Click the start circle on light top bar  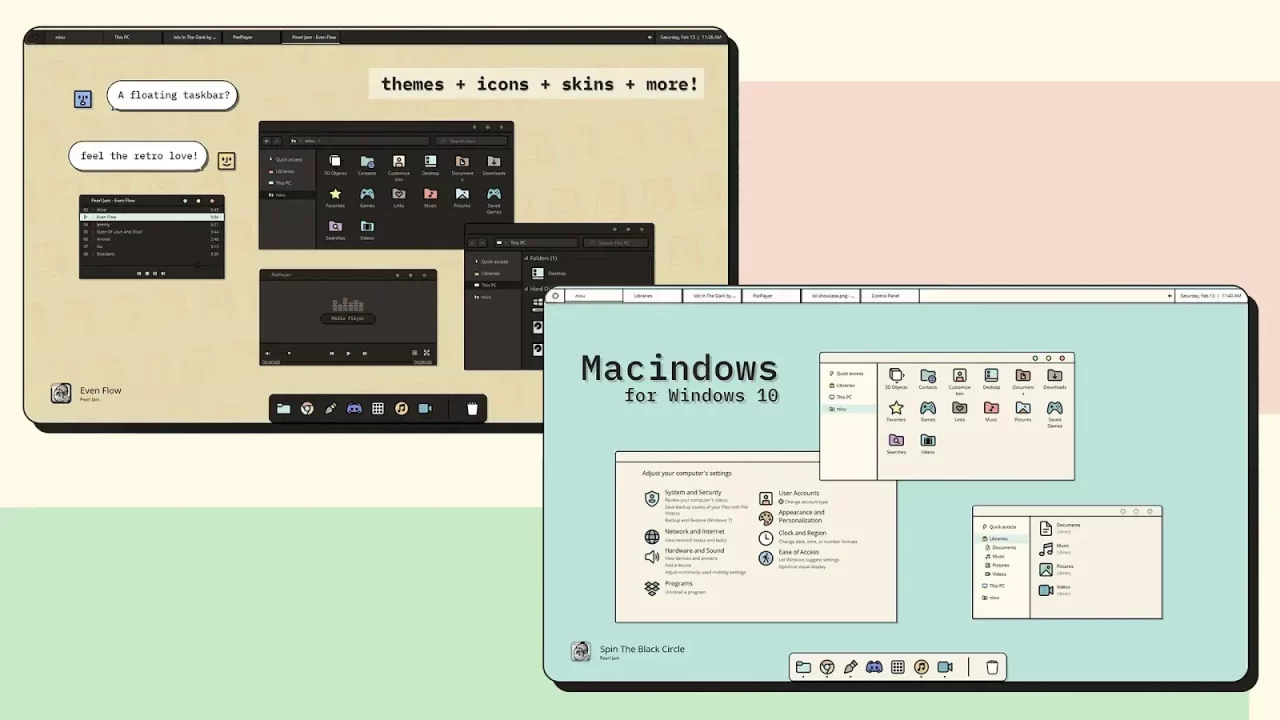(x=556, y=296)
